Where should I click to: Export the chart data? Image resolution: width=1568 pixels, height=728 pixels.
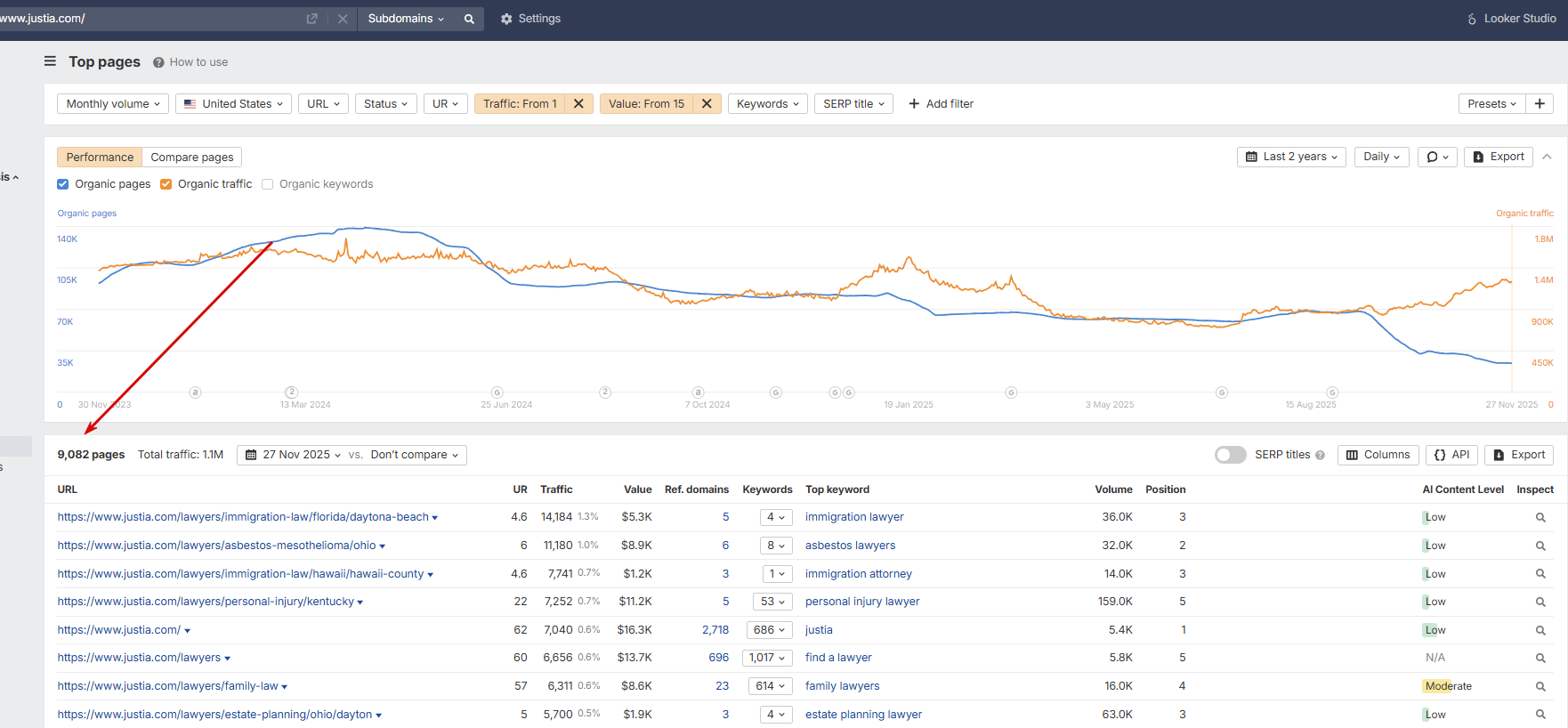point(1499,157)
